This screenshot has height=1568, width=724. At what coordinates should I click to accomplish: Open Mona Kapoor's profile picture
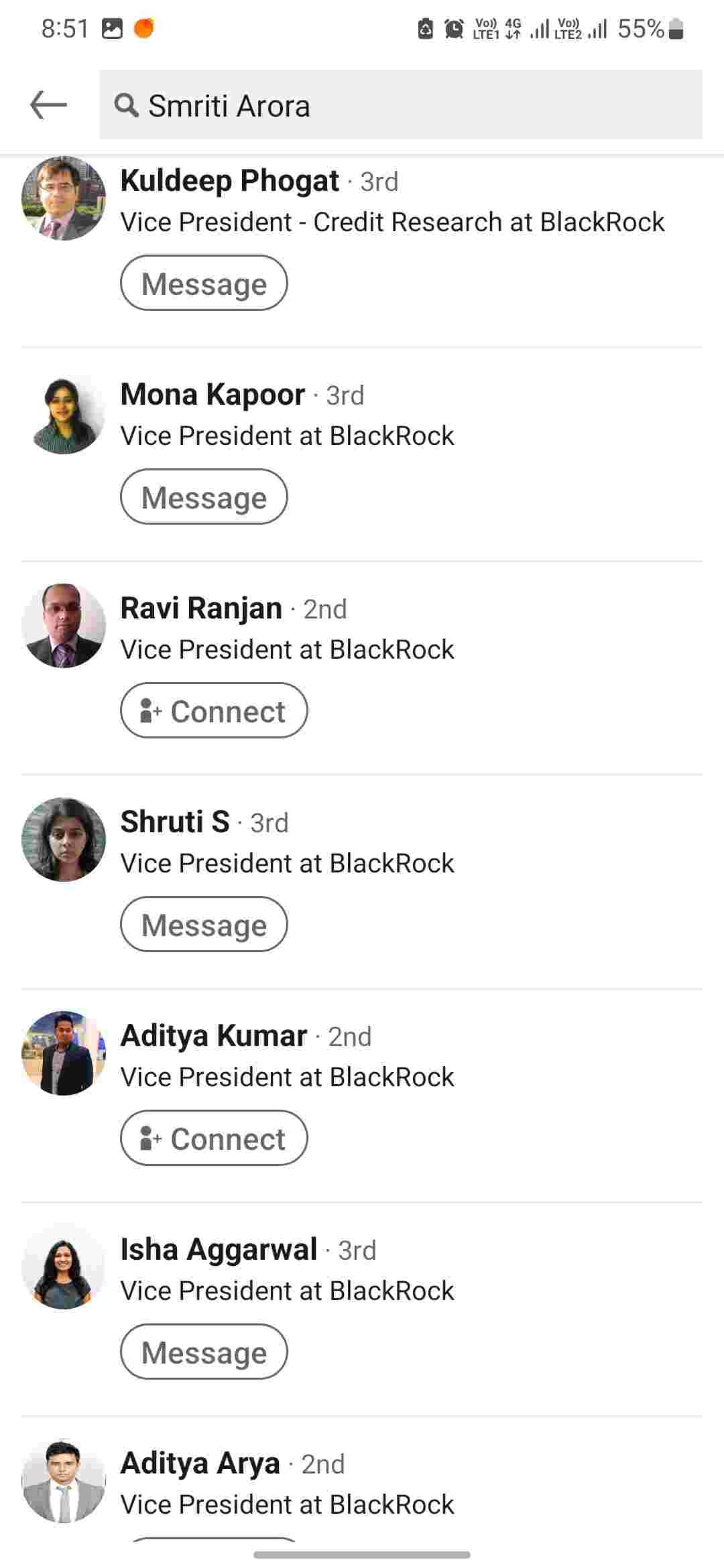click(x=64, y=412)
